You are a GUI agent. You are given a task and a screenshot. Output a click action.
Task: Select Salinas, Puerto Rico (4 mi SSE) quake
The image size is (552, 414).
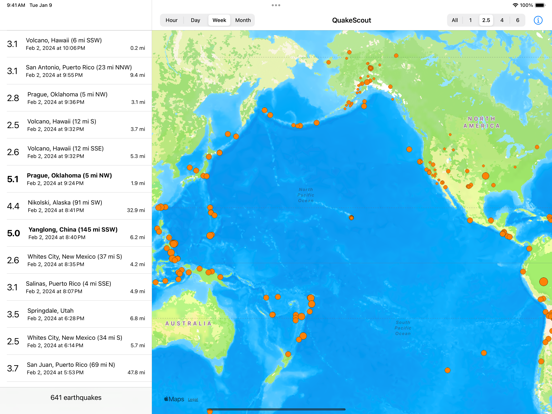tap(76, 287)
